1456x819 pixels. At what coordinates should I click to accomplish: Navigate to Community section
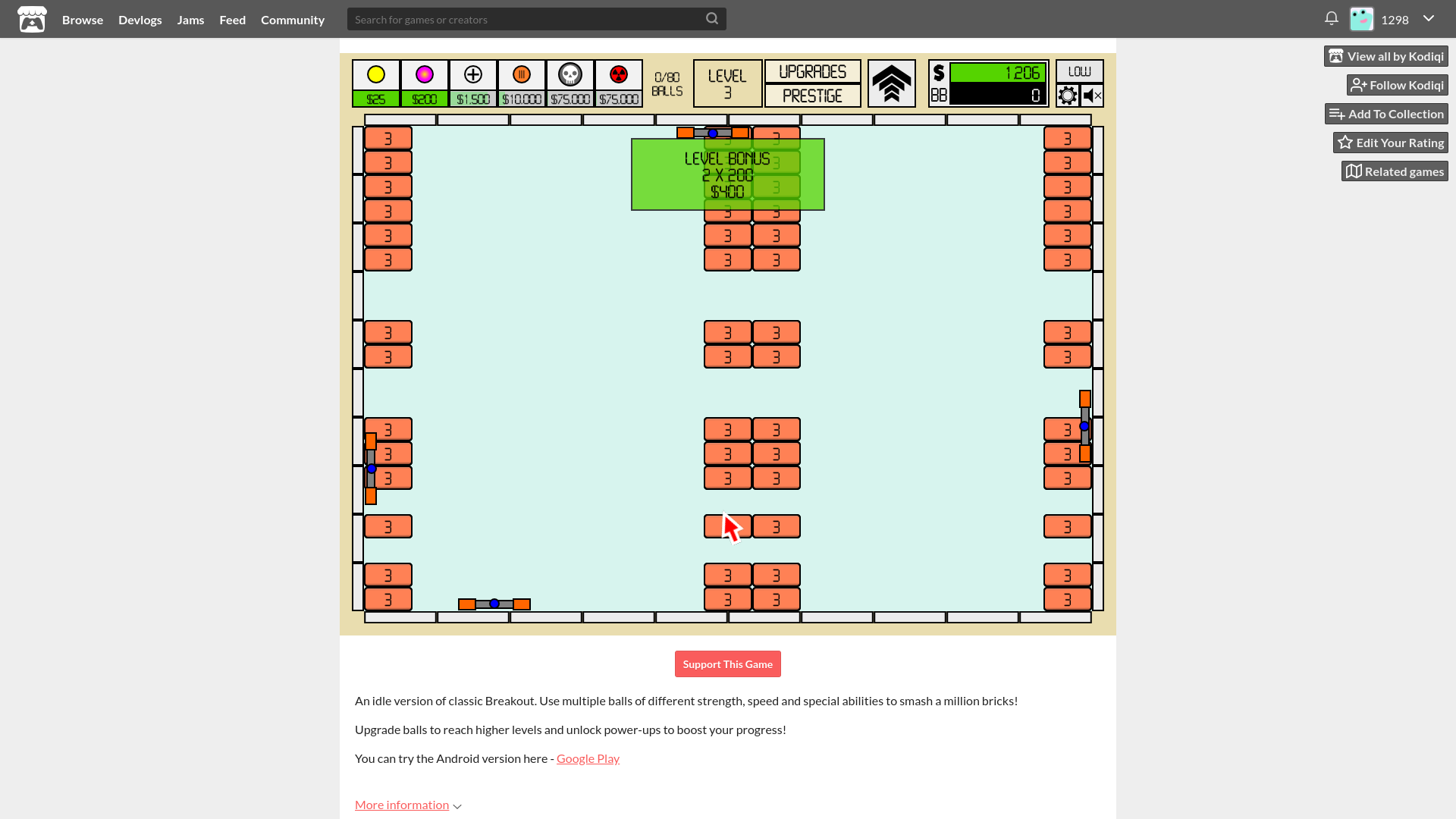[x=293, y=19]
